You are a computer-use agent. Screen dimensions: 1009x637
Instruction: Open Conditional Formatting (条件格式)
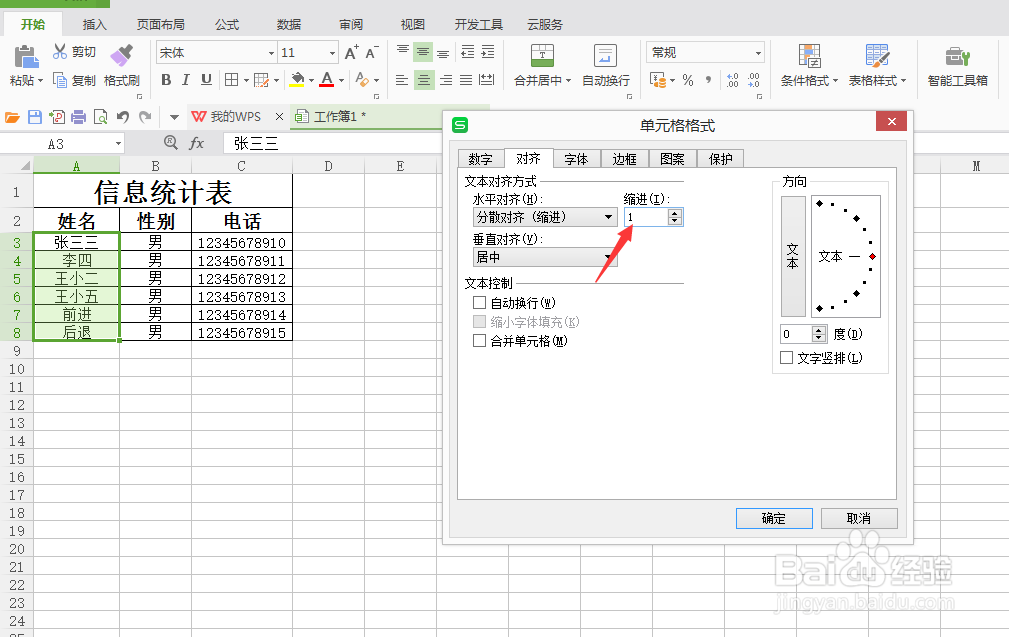(x=809, y=65)
